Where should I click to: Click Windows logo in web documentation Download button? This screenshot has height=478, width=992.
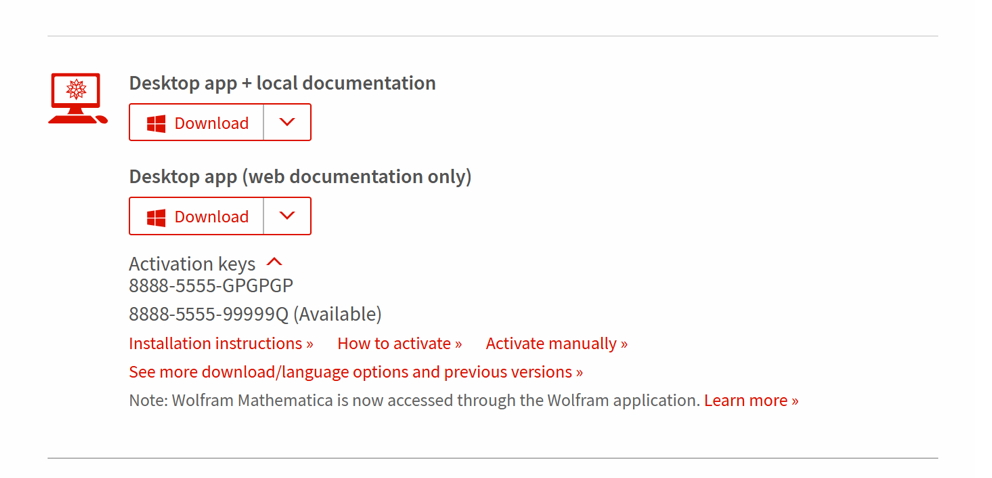[x=156, y=217]
